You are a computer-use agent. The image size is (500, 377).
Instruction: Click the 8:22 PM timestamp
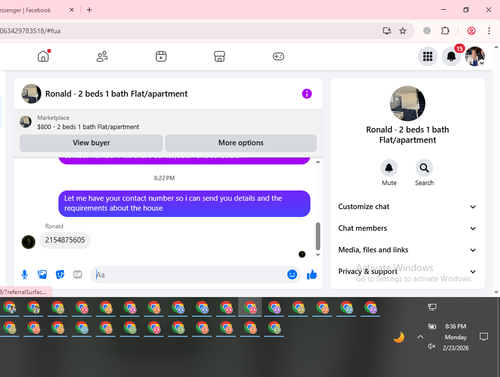tap(164, 178)
